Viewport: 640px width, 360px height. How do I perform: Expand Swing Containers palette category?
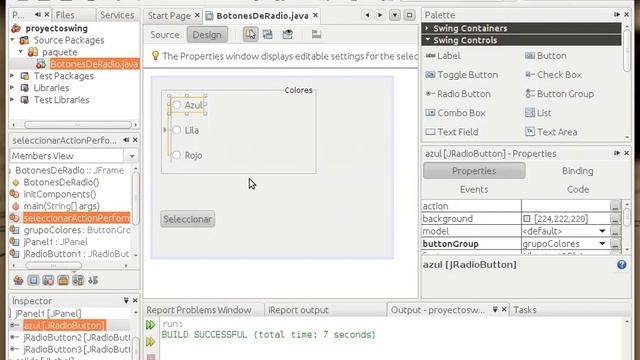point(427,28)
